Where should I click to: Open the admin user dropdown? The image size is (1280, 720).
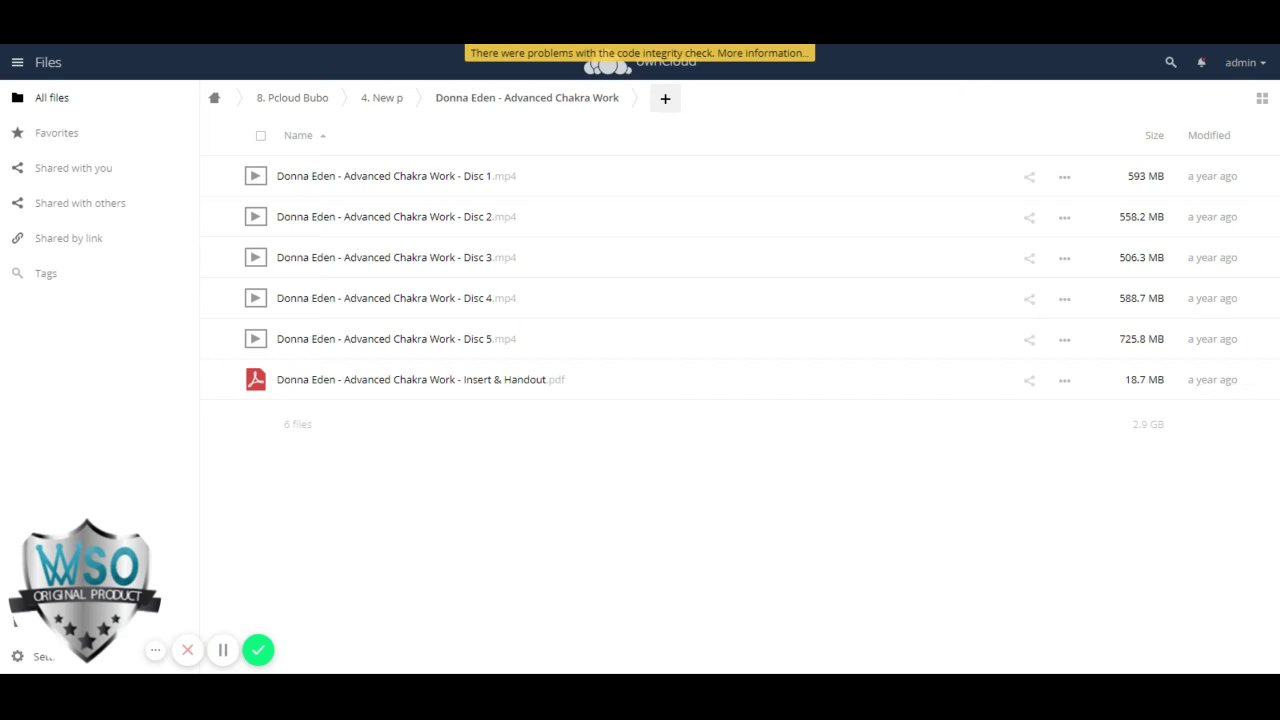coord(1245,62)
